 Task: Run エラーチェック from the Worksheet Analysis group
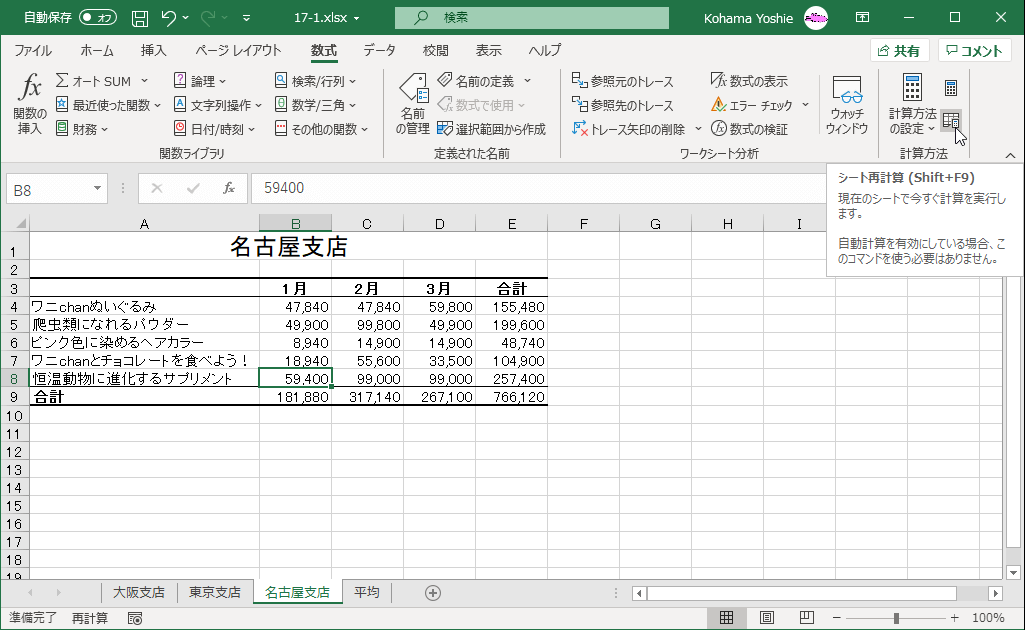point(750,104)
